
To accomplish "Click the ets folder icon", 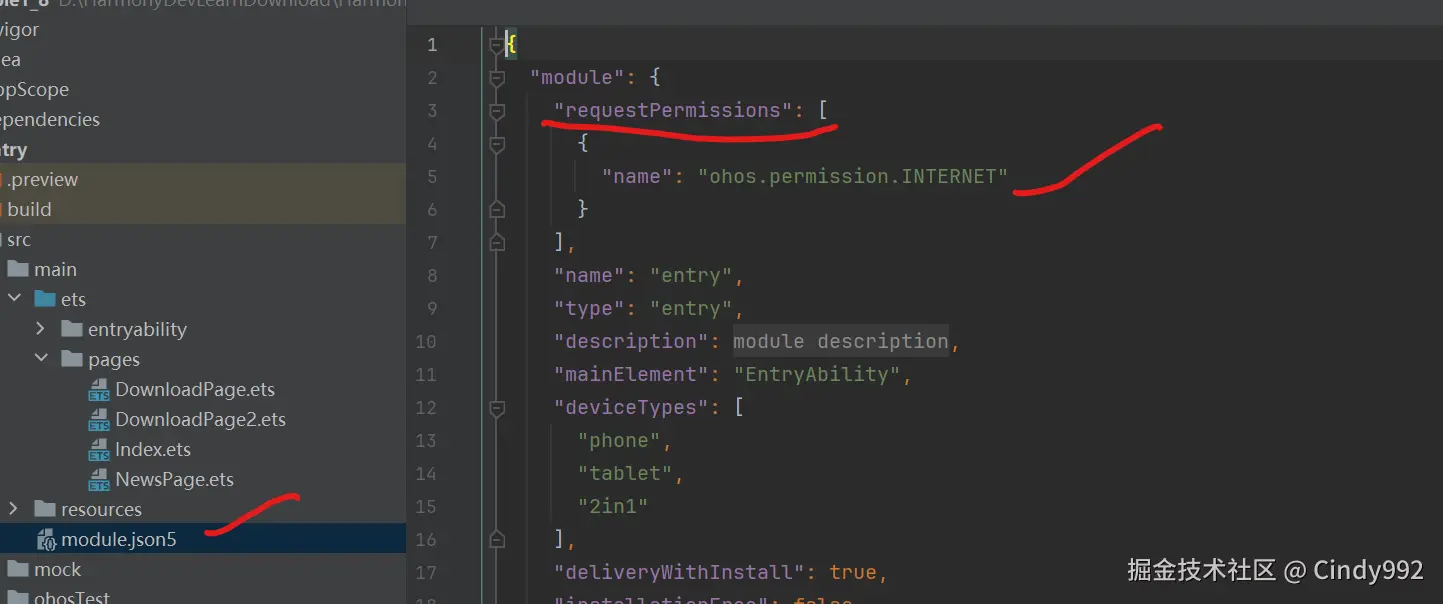I will click(x=45, y=299).
